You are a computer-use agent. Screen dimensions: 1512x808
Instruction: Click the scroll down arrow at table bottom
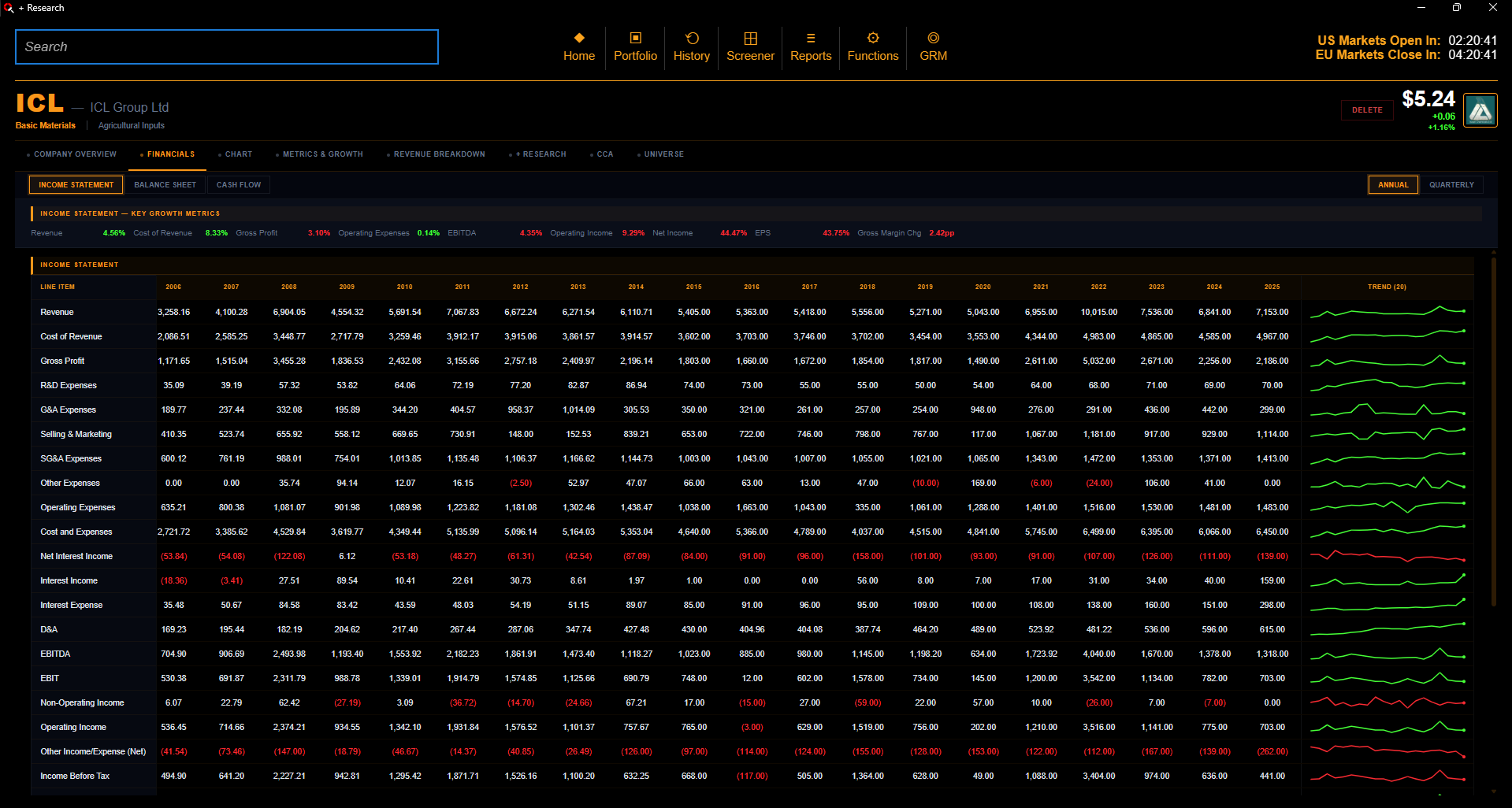1493,791
